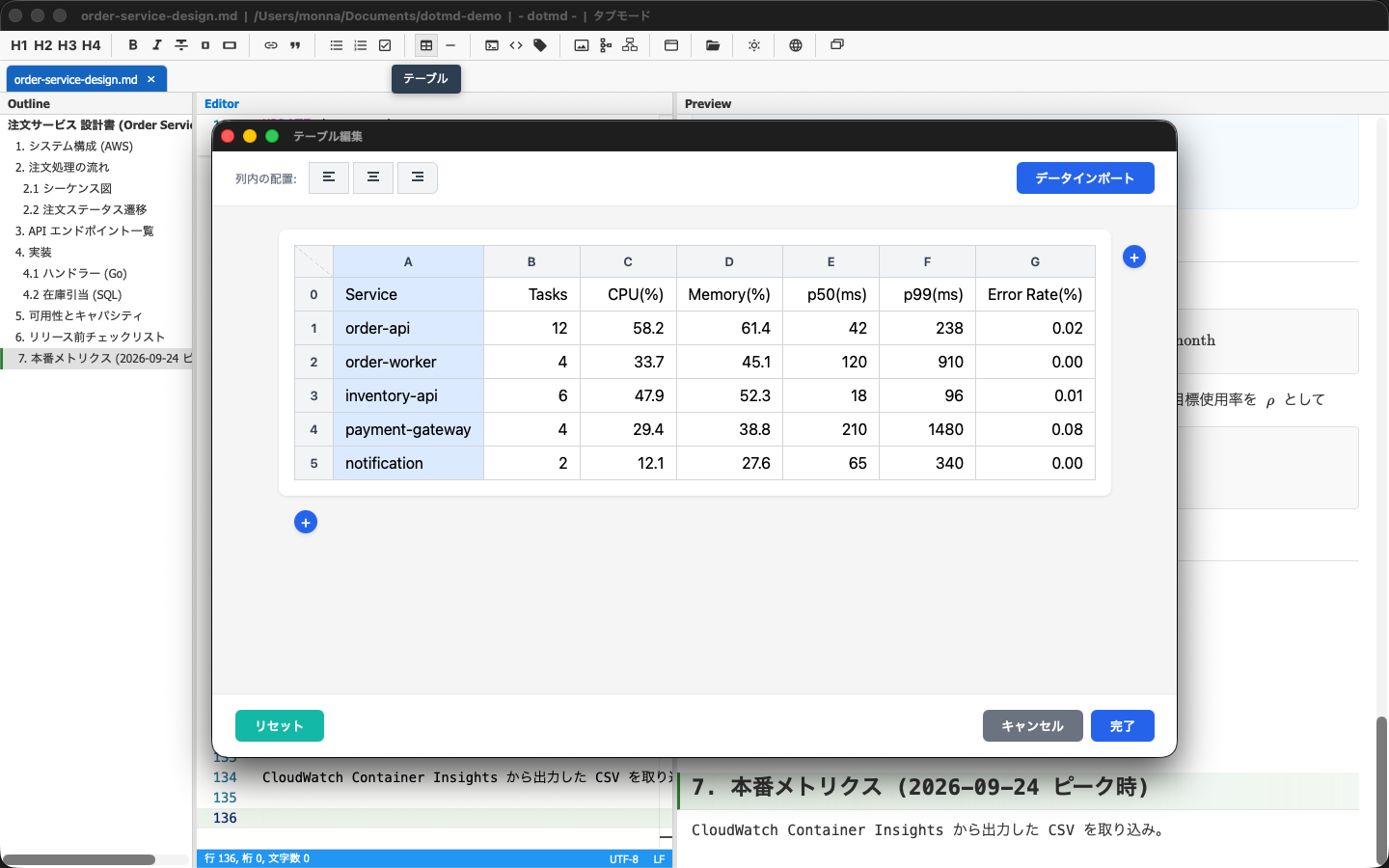Click the tag icon in the toolbar
This screenshot has height=868, width=1389.
point(540,45)
